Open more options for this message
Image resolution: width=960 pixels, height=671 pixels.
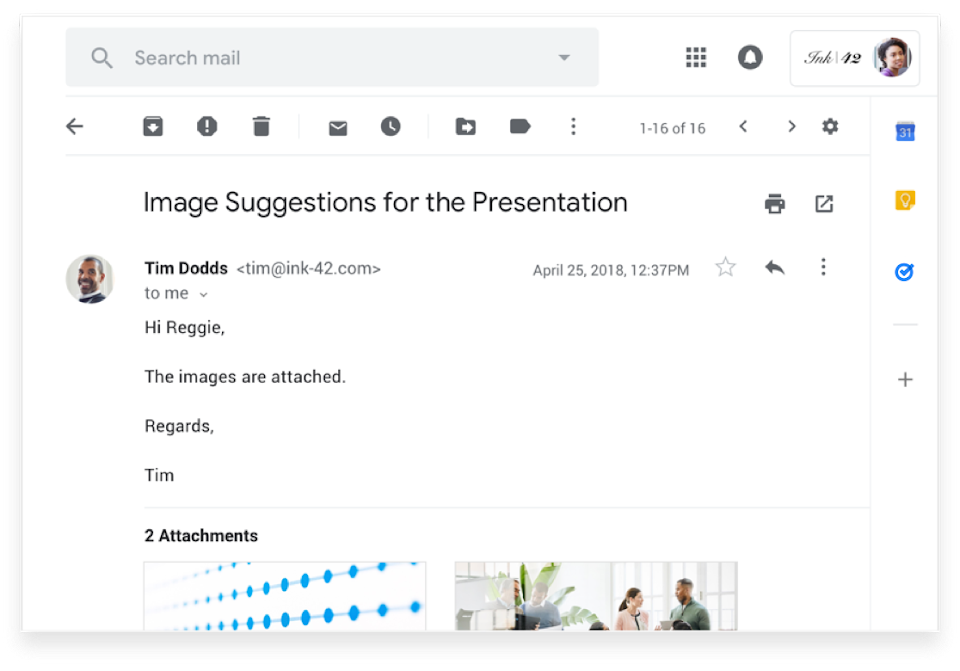click(x=823, y=267)
